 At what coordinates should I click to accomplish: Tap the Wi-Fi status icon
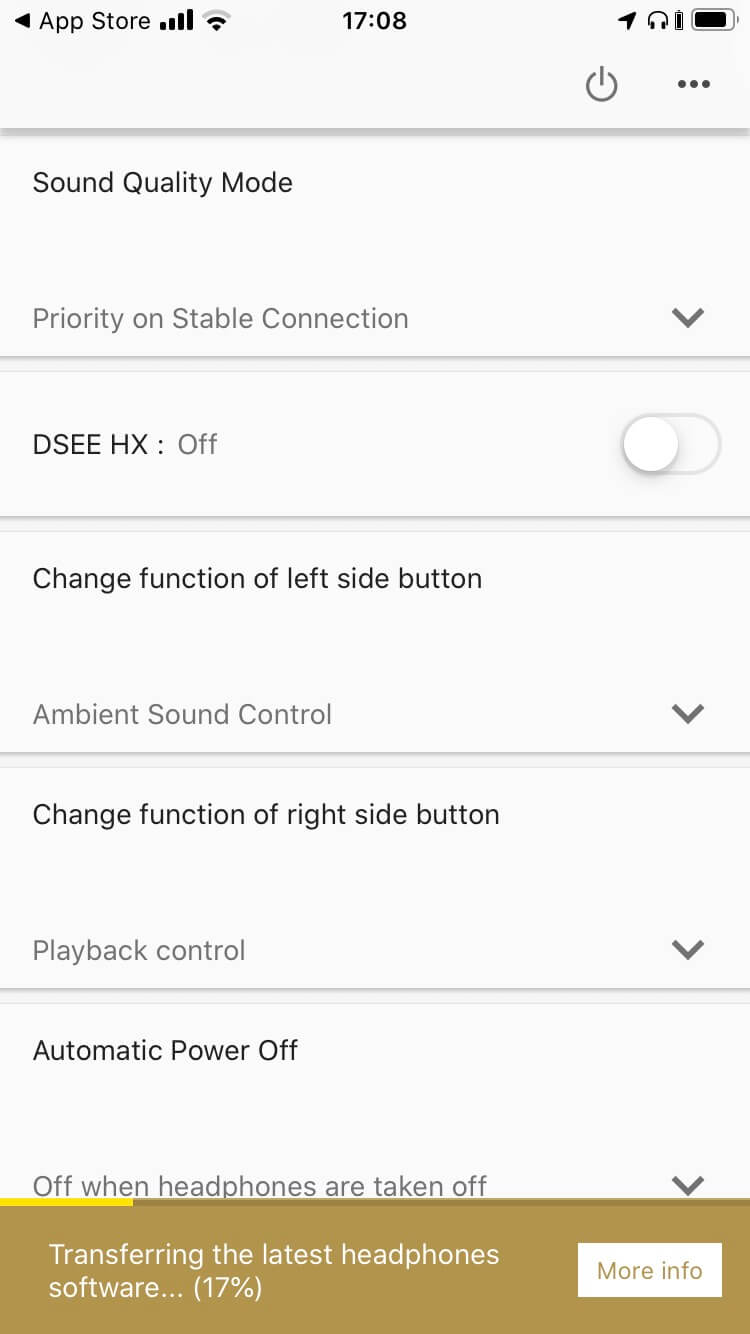[x=214, y=21]
